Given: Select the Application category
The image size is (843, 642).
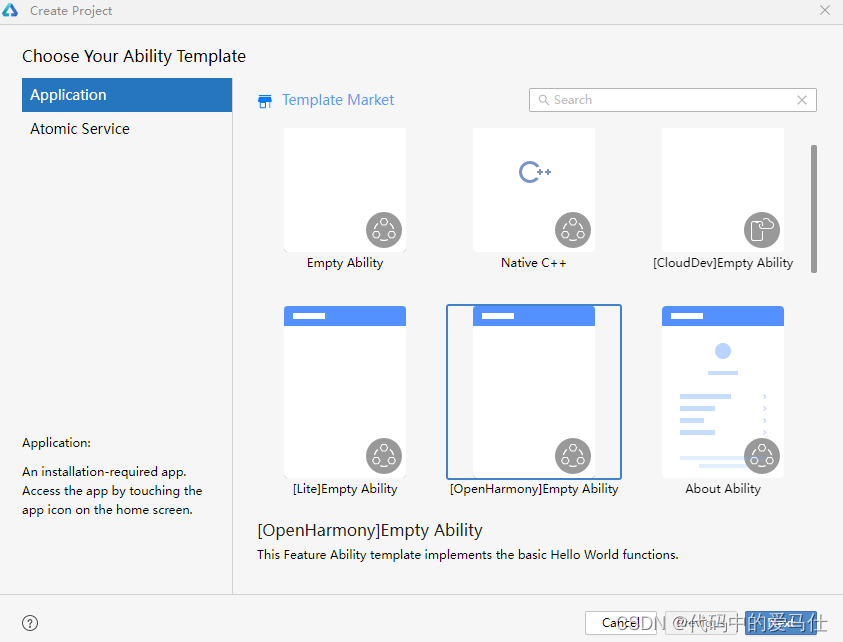Looking at the screenshot, I should pos(67,94).
